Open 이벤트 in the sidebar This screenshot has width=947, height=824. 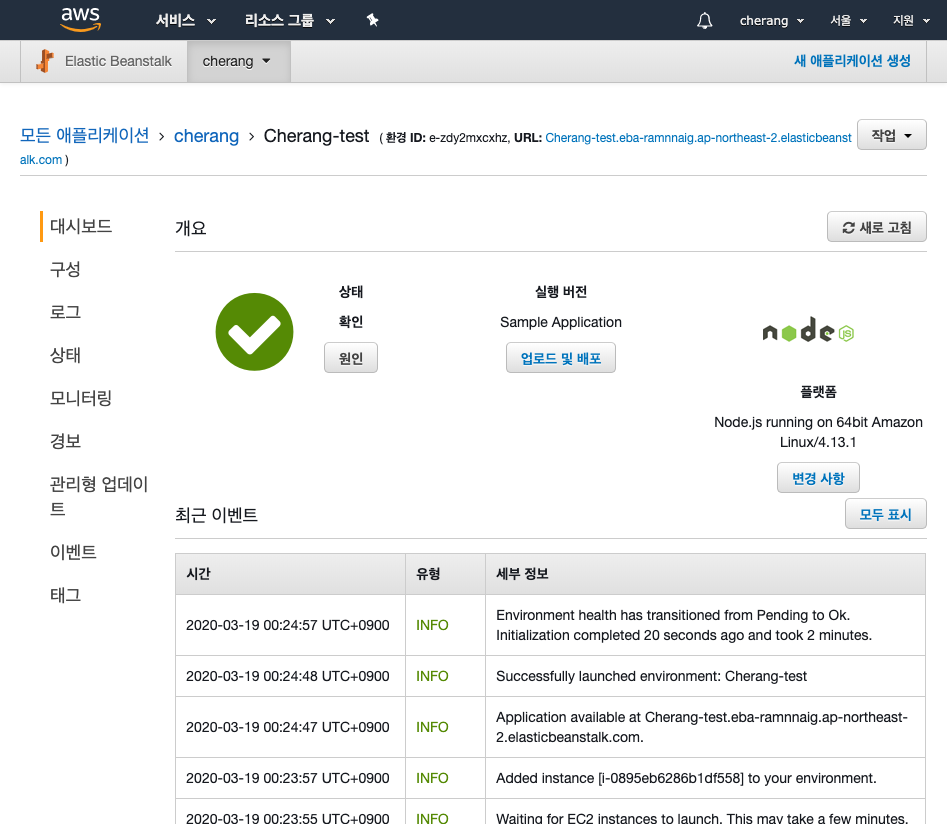73,552
